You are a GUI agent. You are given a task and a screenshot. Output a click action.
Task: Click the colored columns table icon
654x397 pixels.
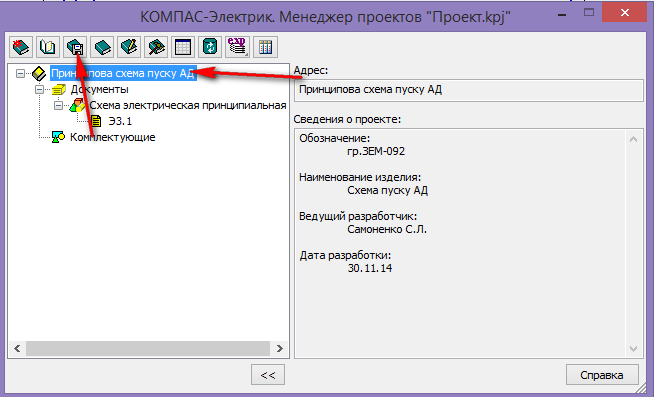pyautogui.click(x=265, y=47)
